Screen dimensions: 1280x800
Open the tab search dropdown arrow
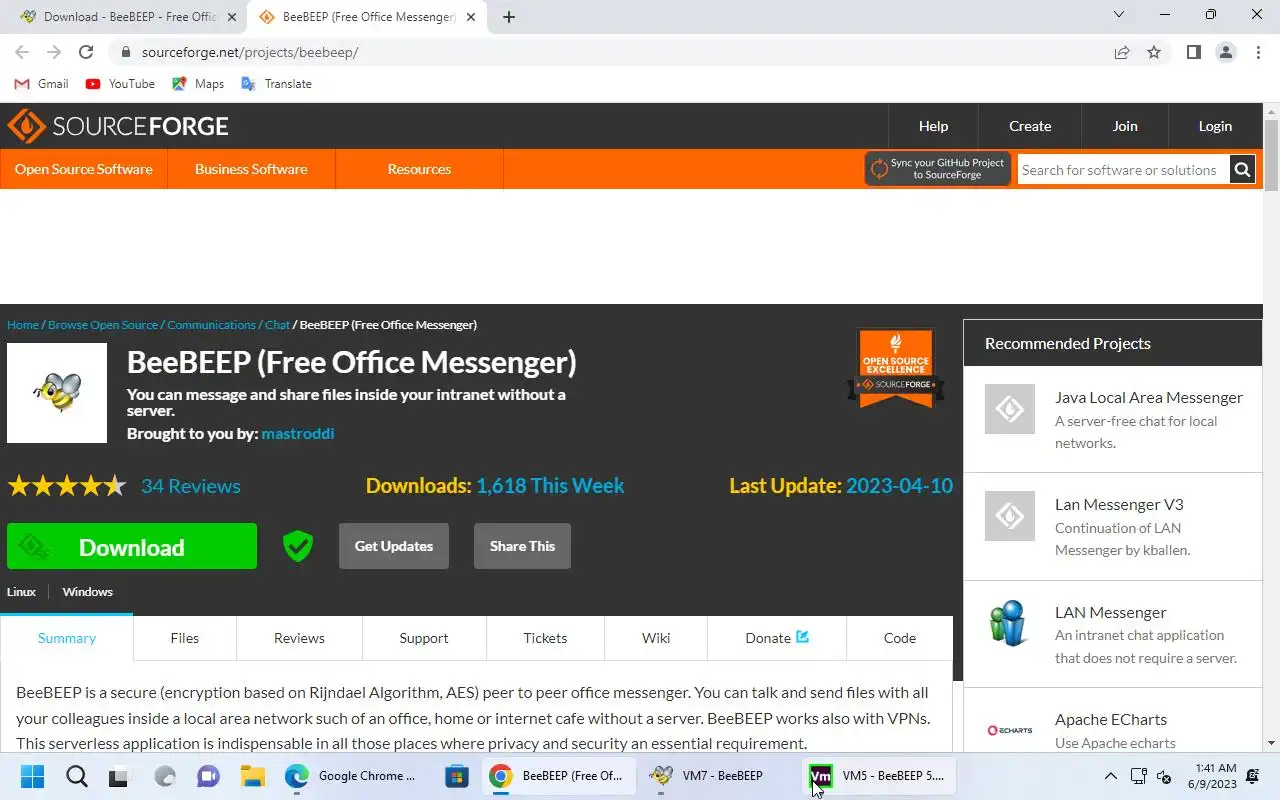[x=1119, y=15]
